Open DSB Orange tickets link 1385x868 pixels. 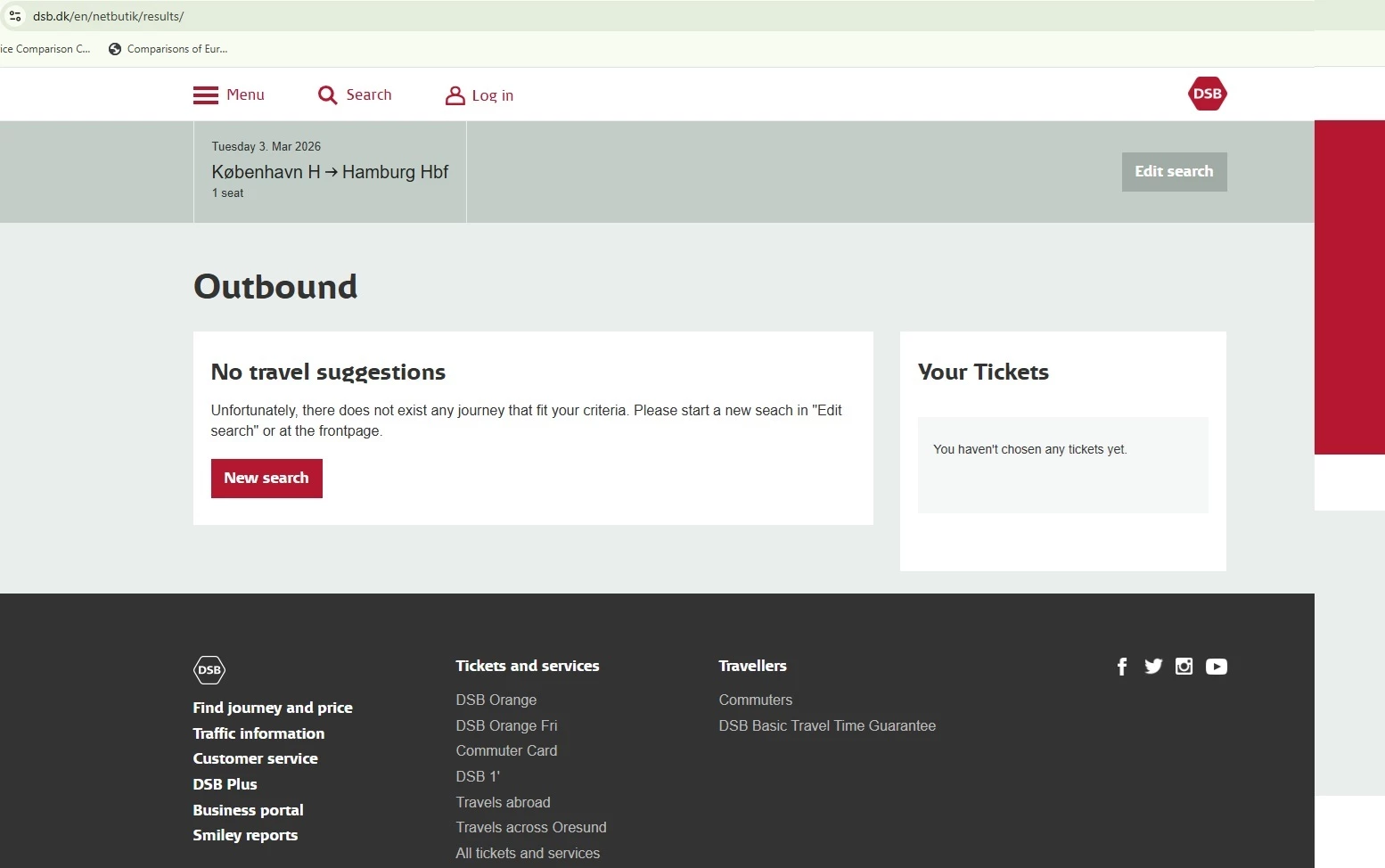click(x=496, y=700)
